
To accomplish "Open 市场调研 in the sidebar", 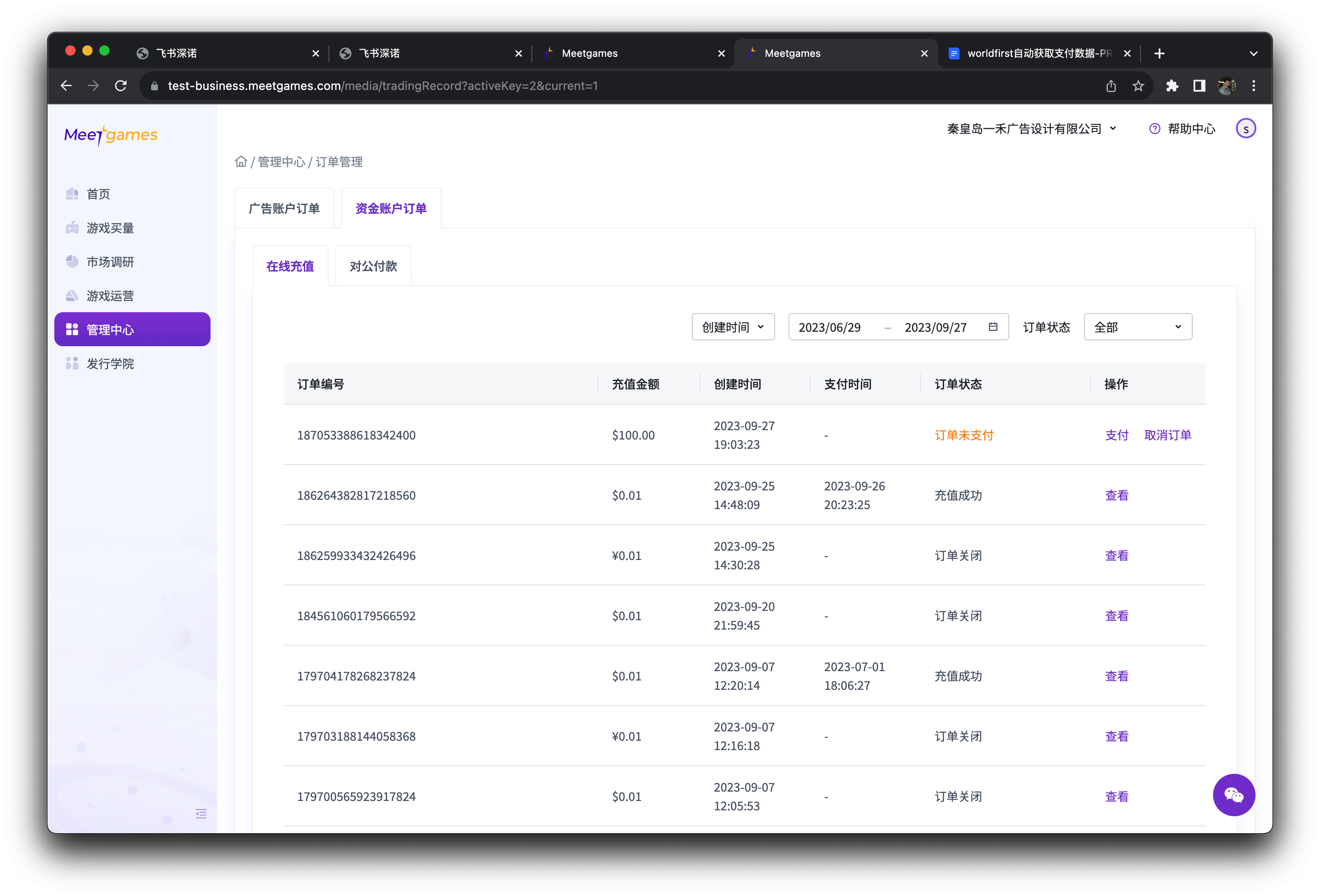I will (110, 262).
